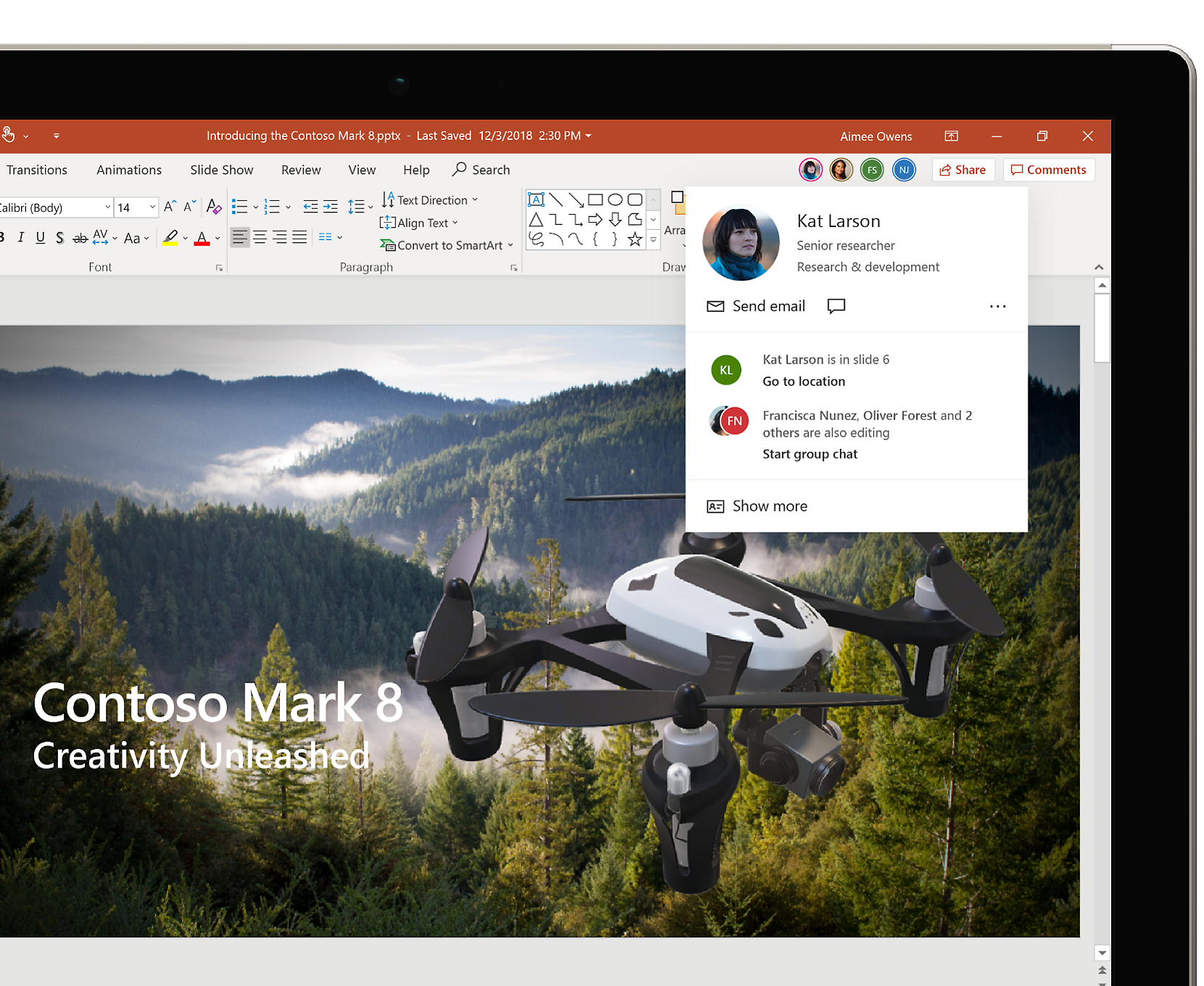Insert an oval shape from gallery
The width and height of the screenshot is (1204, 986).
(x=615, y=200)
